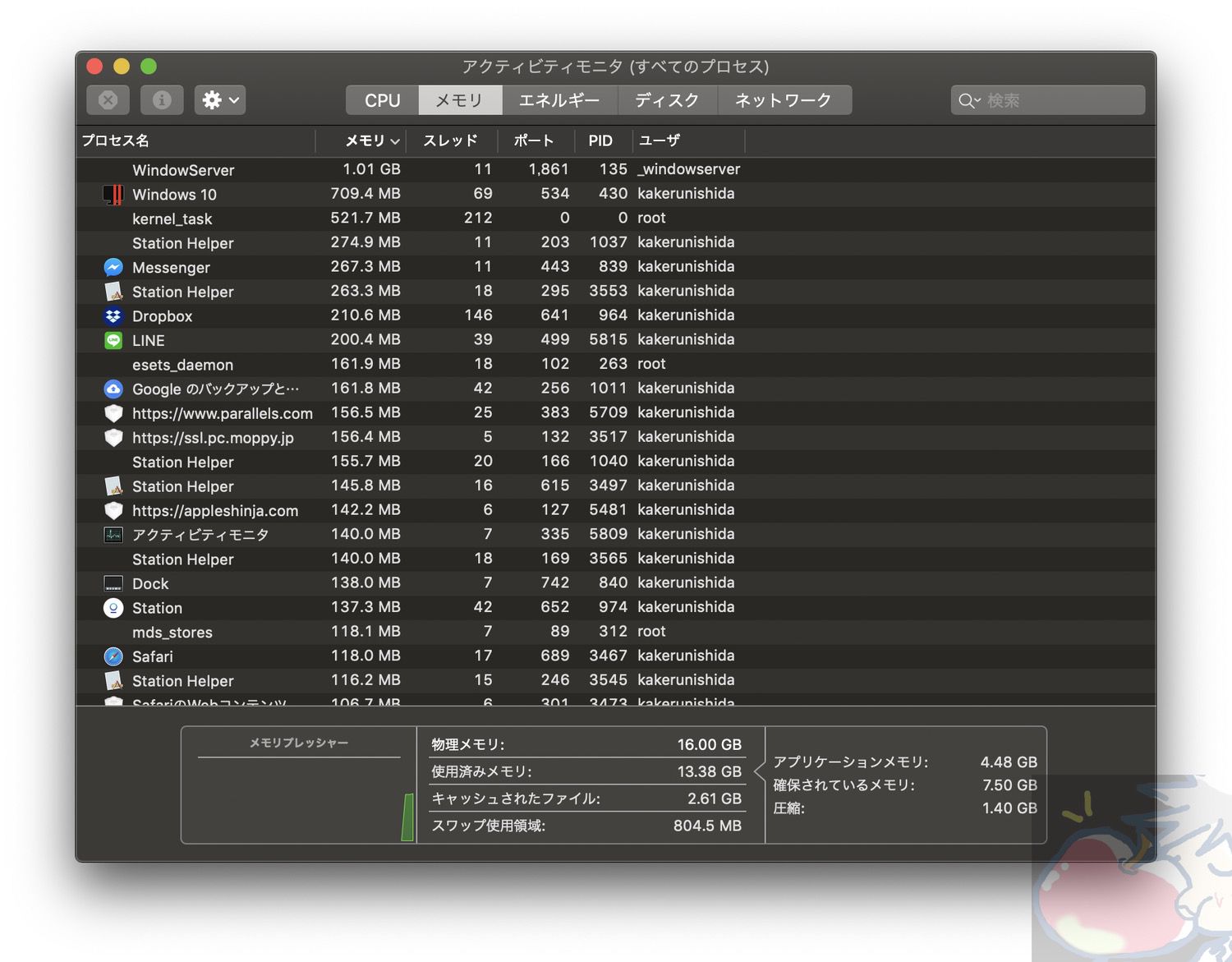
Task: Select Station Helper row with PID 1037
Action: (x=616, y=243)
